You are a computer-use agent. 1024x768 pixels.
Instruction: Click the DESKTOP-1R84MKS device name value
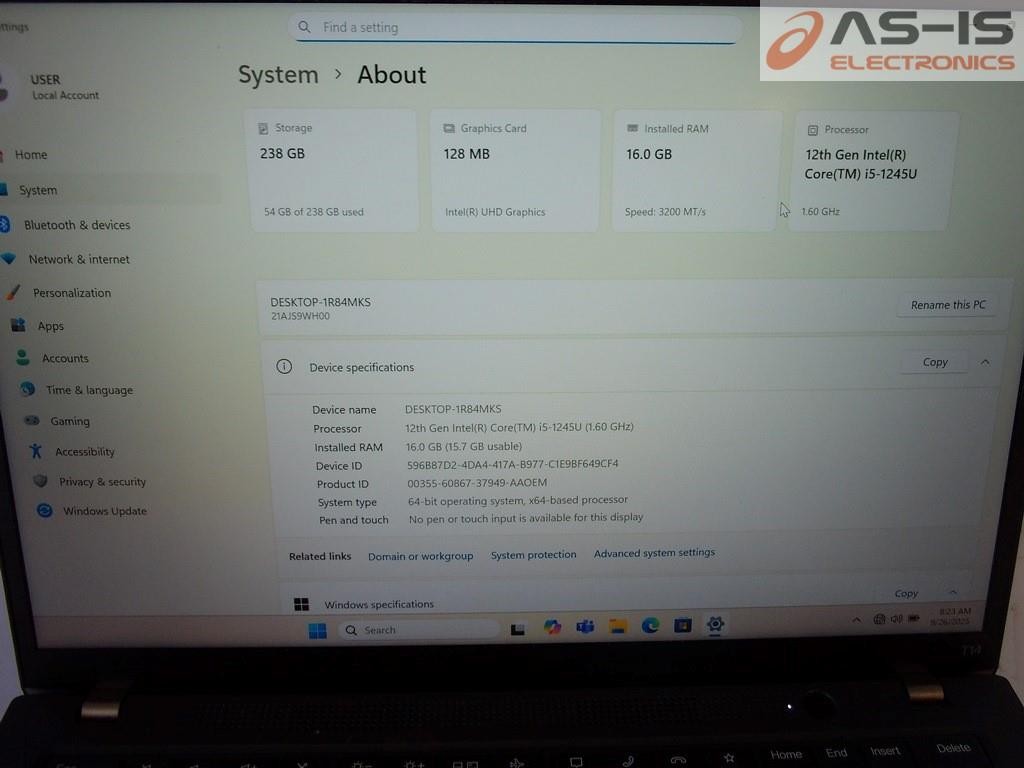[x=453, y=409]
